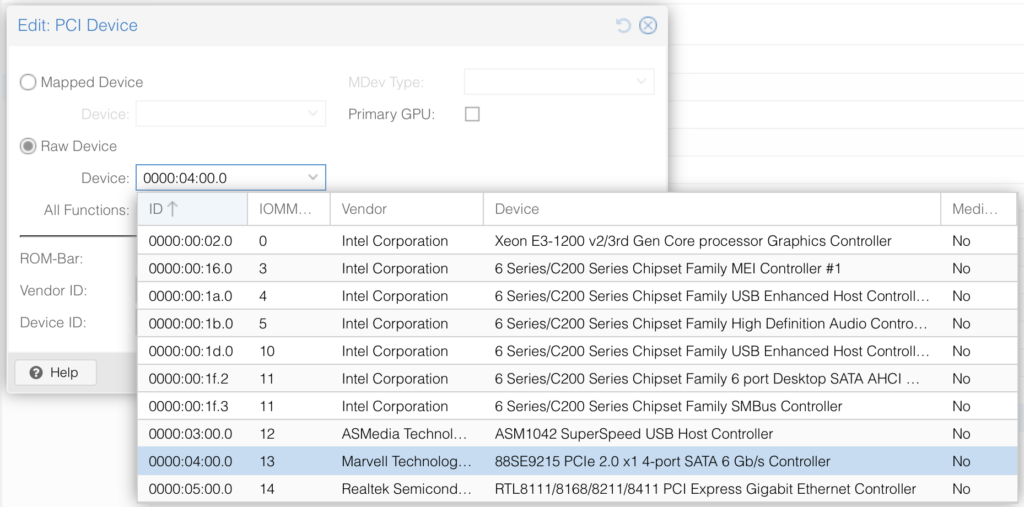This screenshot has width=1024, height=507.
Task: Click ID cell 0000:05:00.0
Action: pyautogui.click(x=190, y=489)
